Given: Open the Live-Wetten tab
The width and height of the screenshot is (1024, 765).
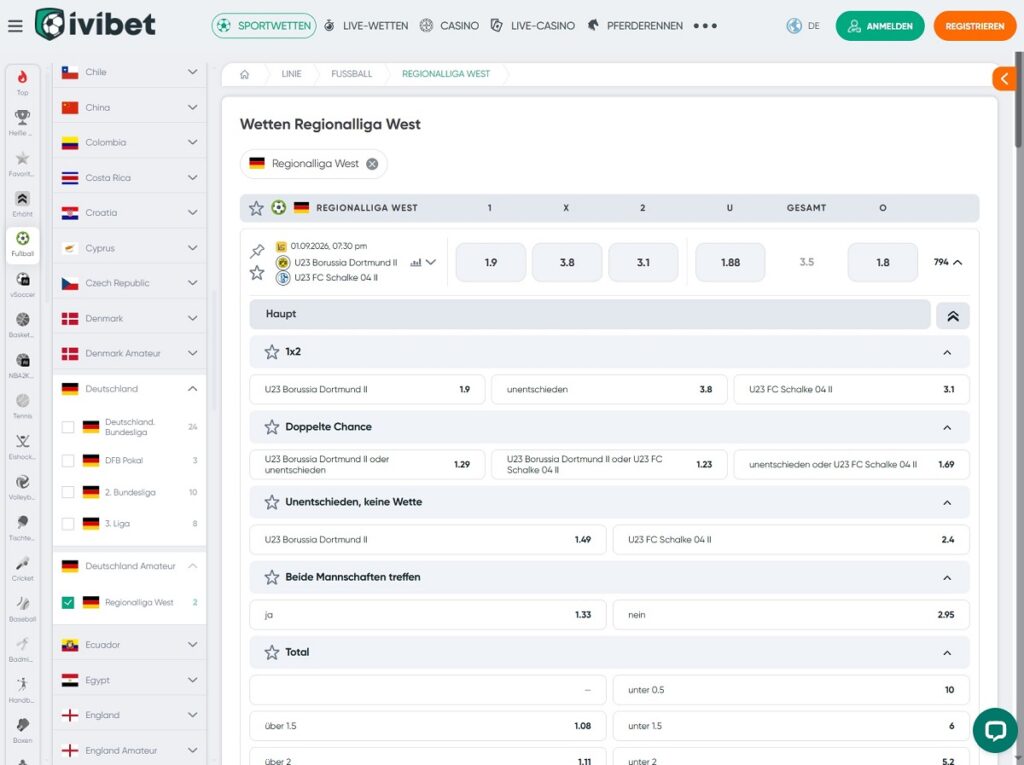Looking at the screenshot, I should pos(366,26).
